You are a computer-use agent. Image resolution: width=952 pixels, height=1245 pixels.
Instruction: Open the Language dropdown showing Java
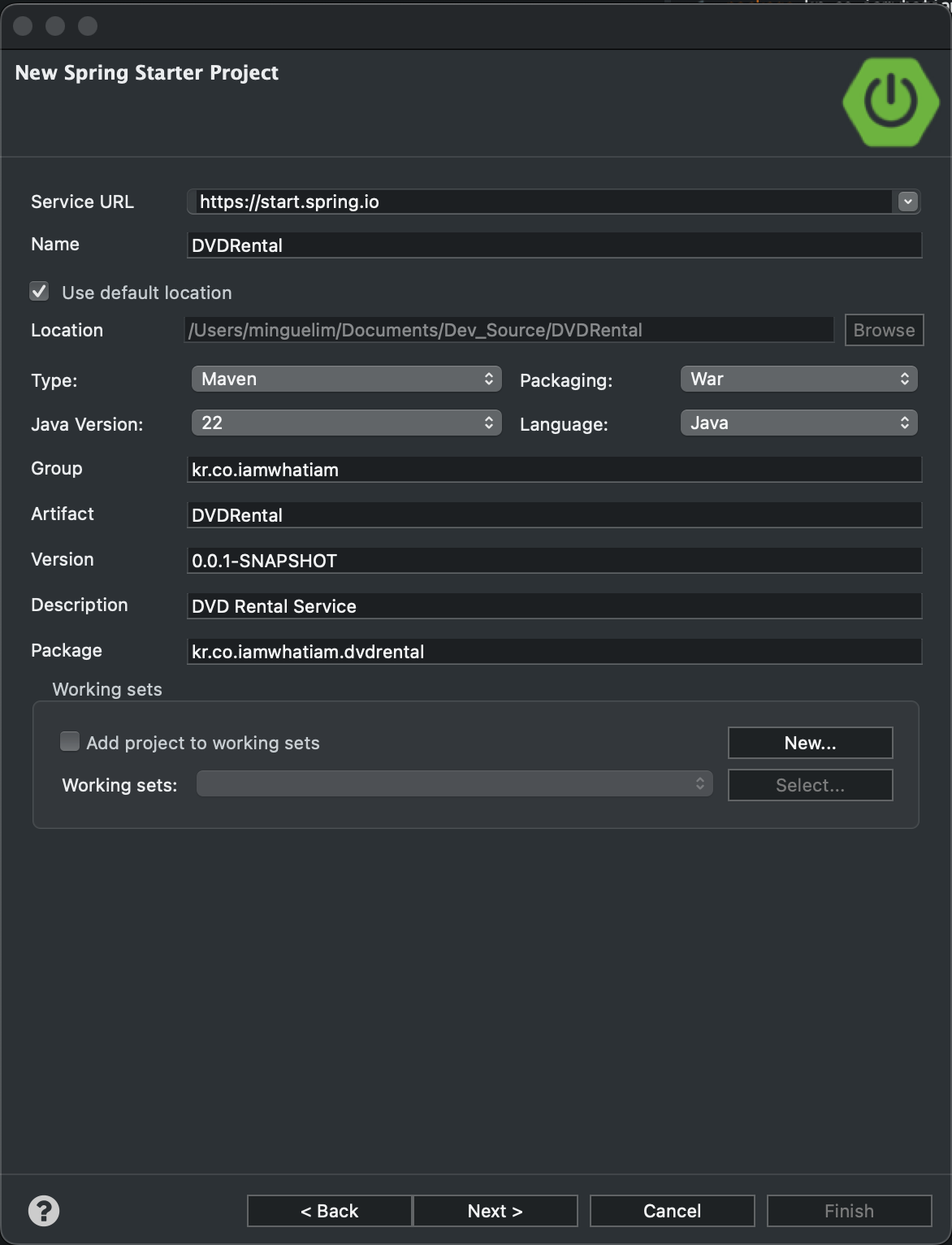point(798,423)
